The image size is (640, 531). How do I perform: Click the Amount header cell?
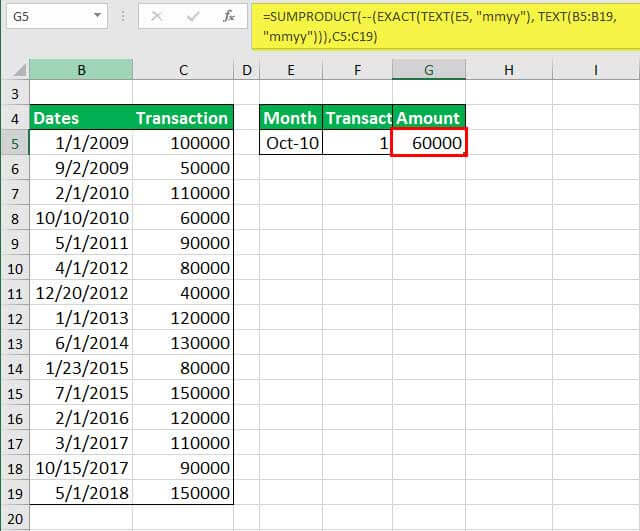click(429, 118)
